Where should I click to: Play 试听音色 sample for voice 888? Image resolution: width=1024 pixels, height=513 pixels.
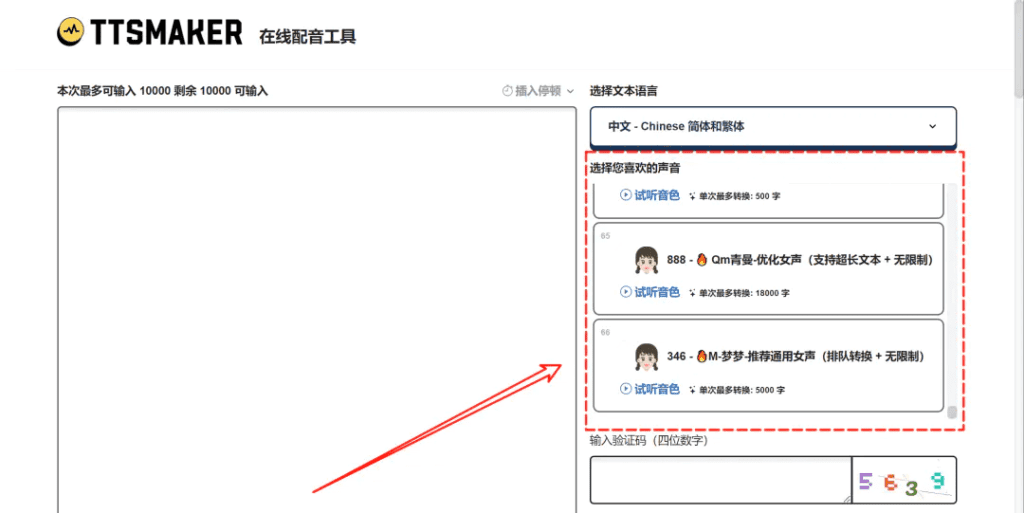pos(650,292)
